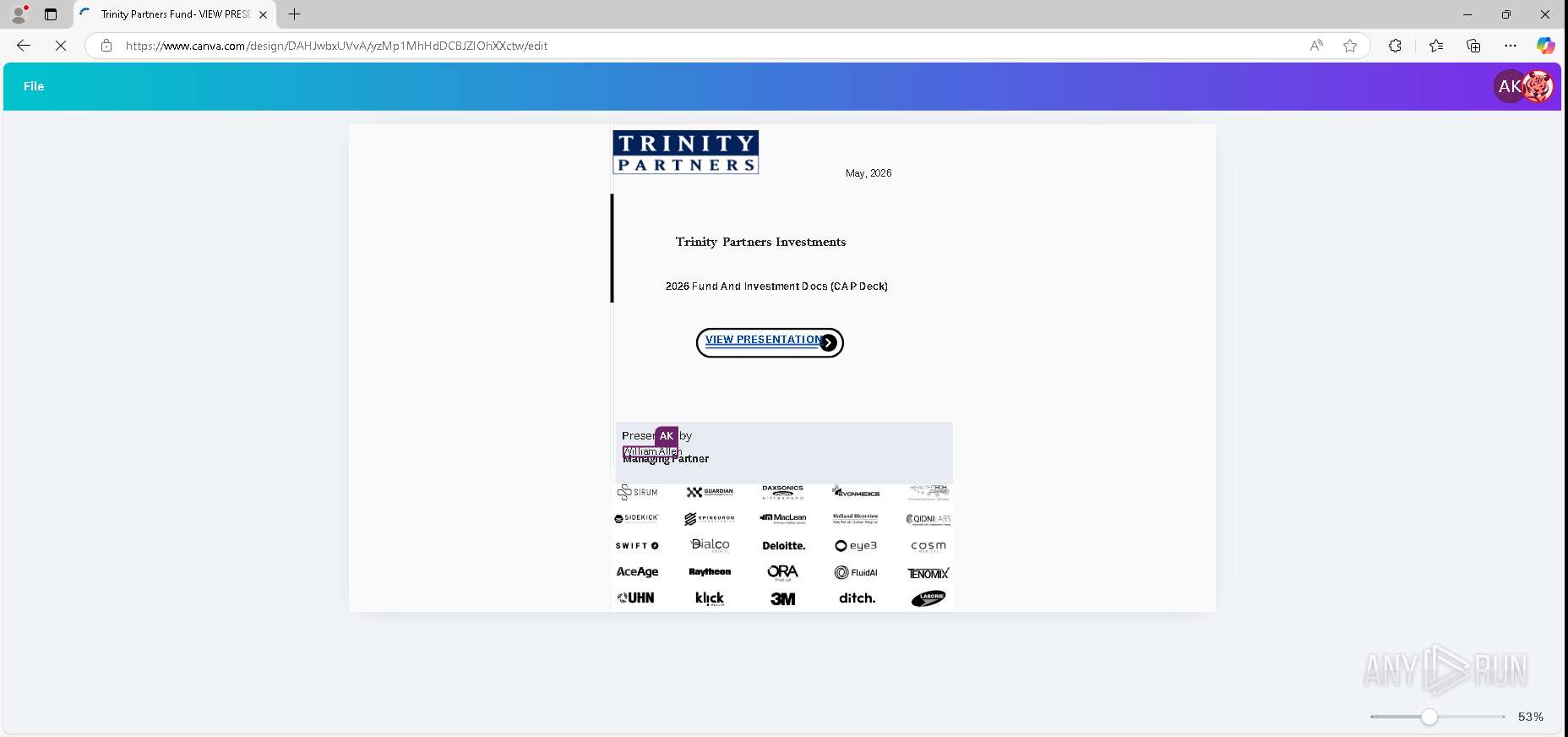Screen dimensions: 1568x737
Task: Open a new browser tab
Action: coord(294,14)
